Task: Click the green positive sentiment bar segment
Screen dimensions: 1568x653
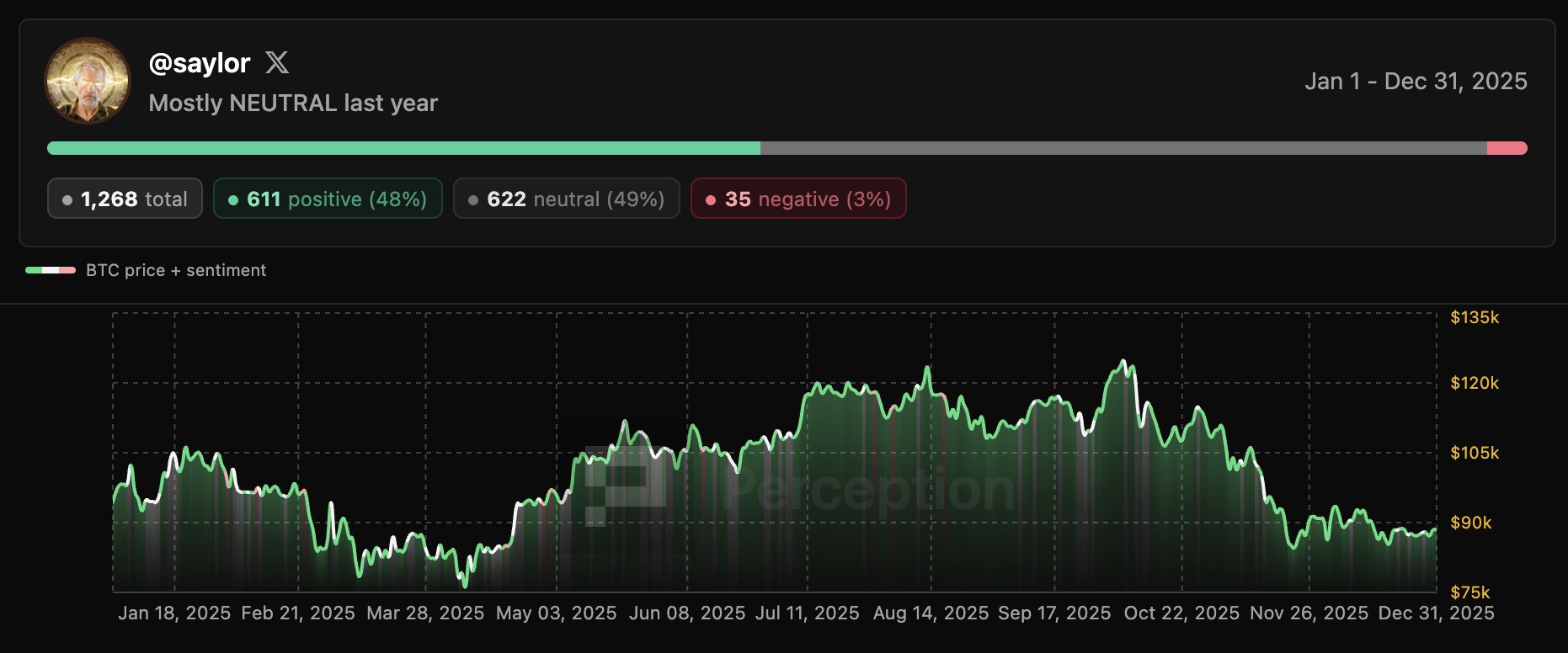Action: [x=404, y=148]
